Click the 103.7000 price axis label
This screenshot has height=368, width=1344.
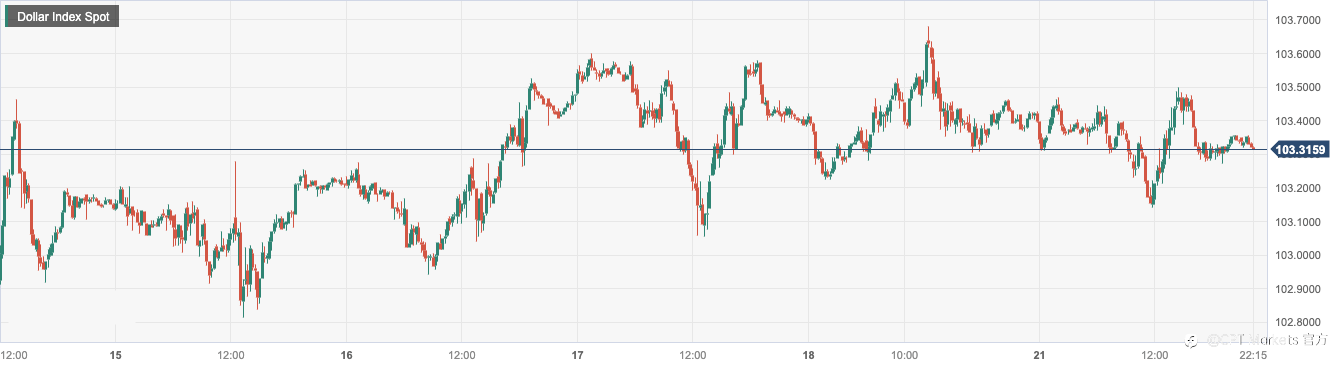(x=1301, y=19)
